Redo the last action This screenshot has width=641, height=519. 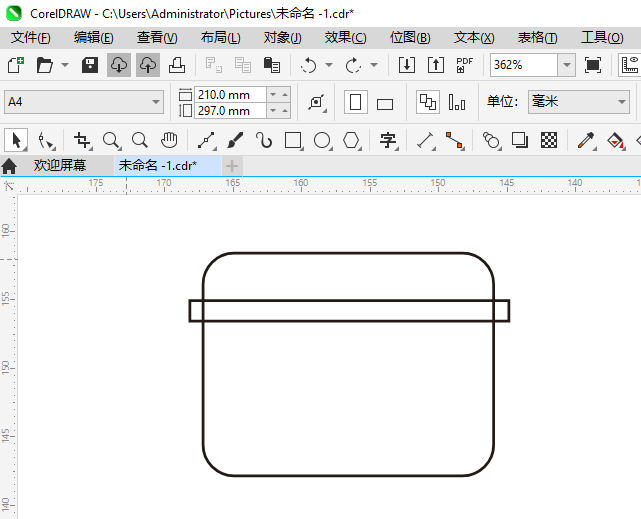(354, 65)
